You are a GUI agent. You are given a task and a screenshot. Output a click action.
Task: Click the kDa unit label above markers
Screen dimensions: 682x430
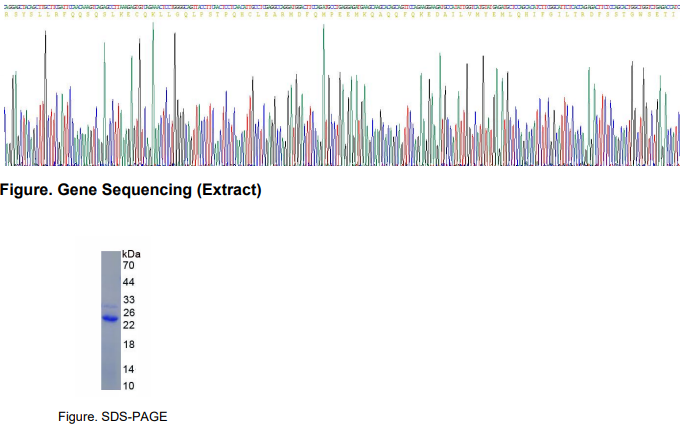click(131, 254)
